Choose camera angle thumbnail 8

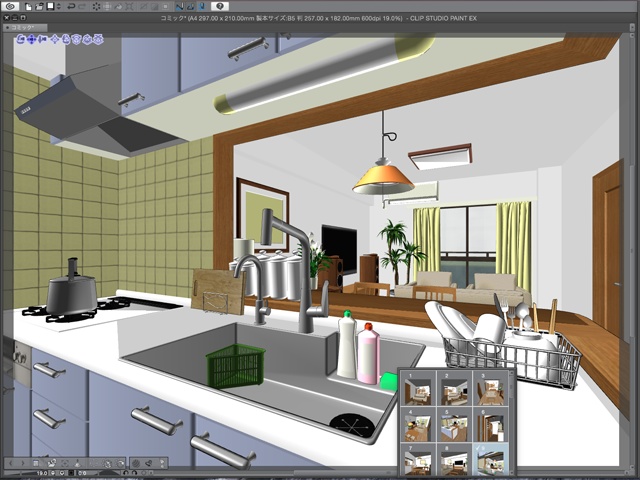pos(454,459)
